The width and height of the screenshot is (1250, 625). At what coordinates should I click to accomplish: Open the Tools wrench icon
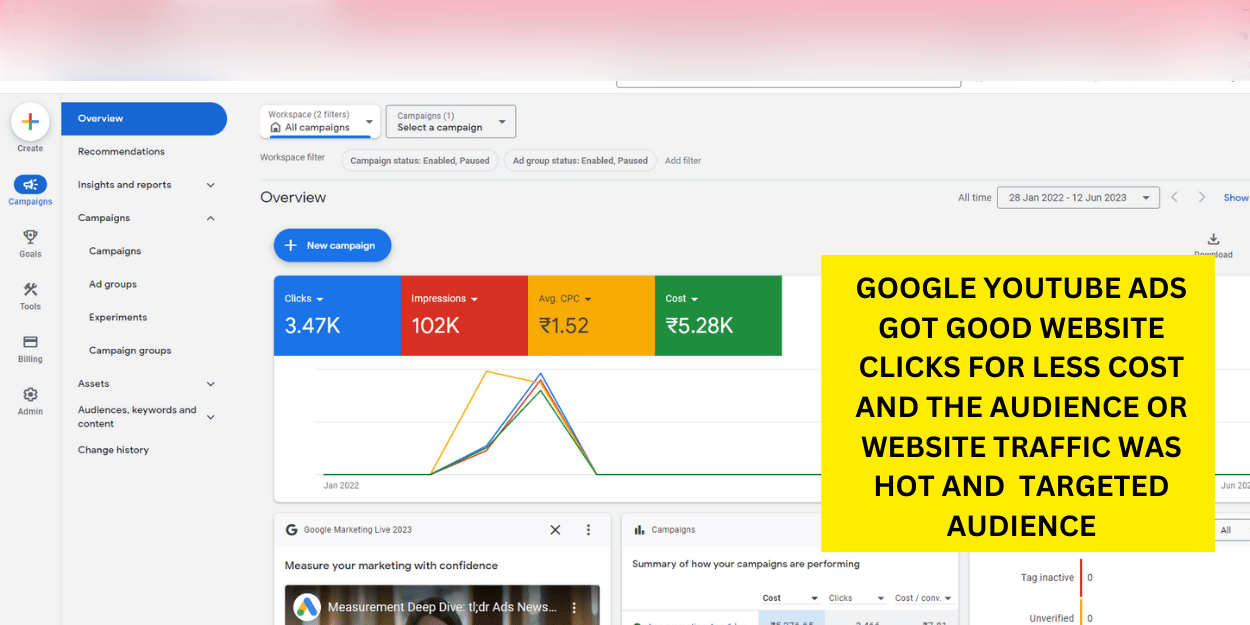click(30, 289)
